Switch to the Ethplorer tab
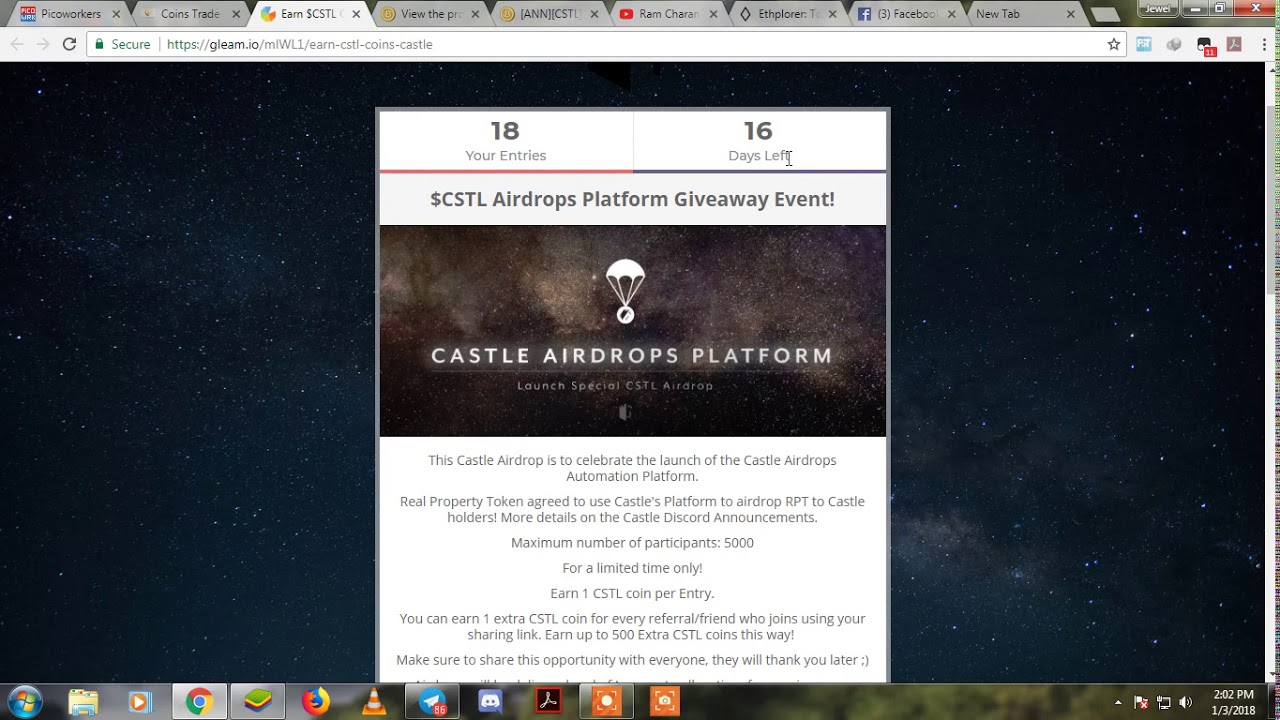Viewport: 1280px width, 720px height. coord(789,14)
